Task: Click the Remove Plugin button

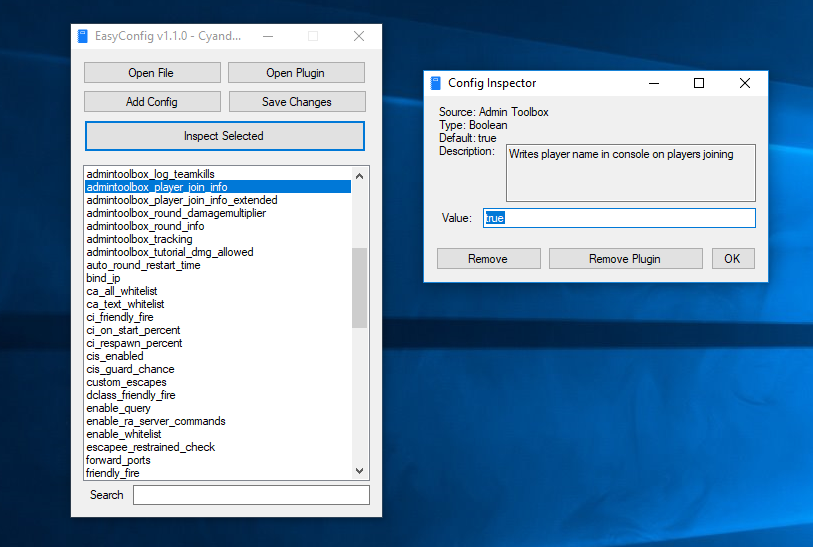Action: (625, 259)
